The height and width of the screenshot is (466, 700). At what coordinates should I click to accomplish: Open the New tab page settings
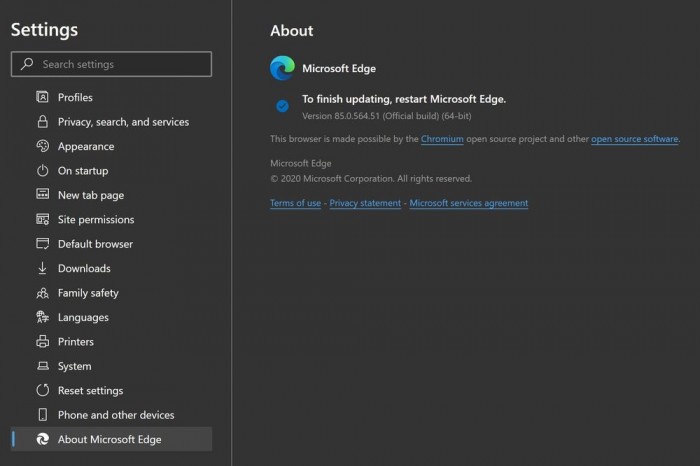90,195
